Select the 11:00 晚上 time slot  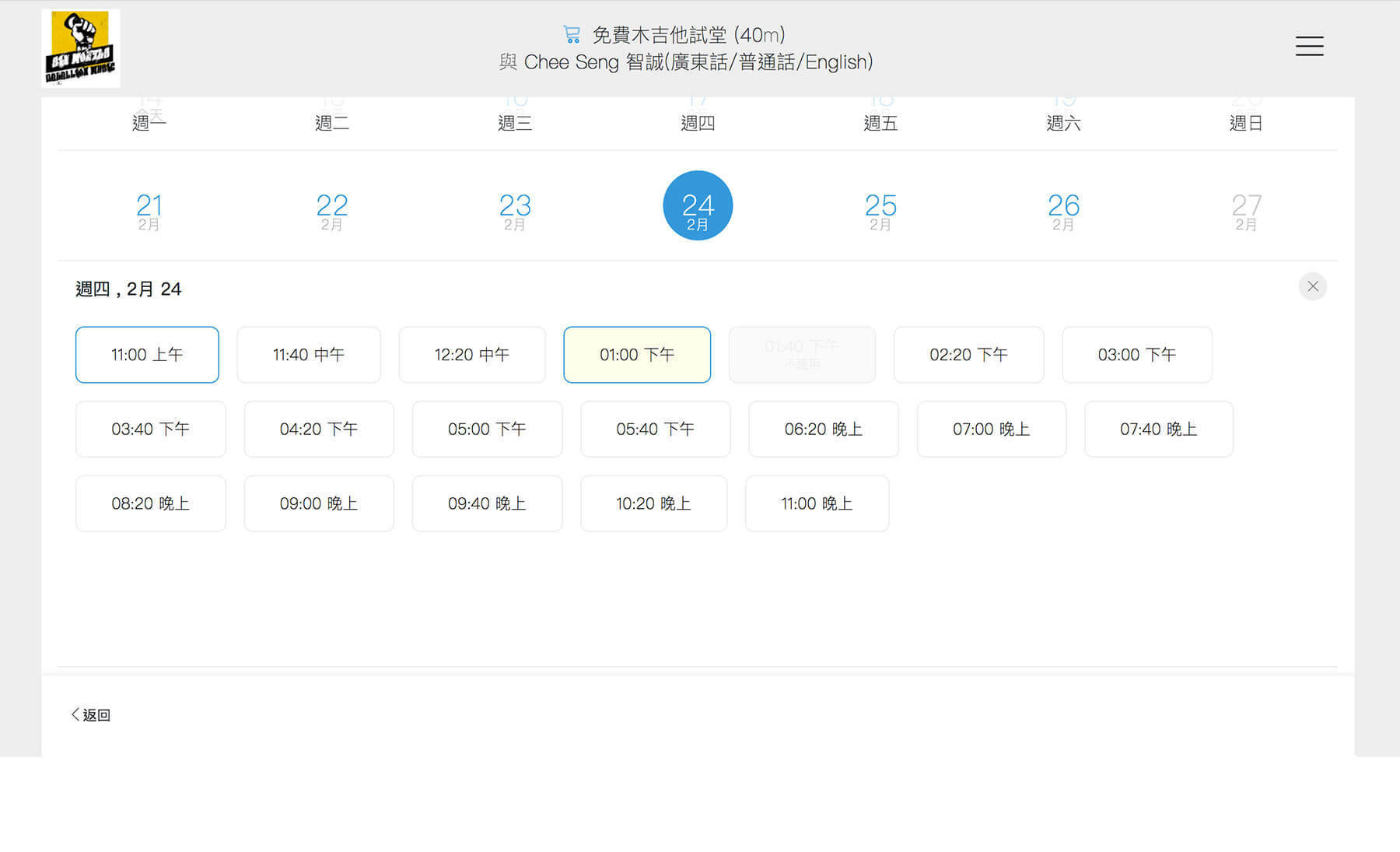(817, 503)
